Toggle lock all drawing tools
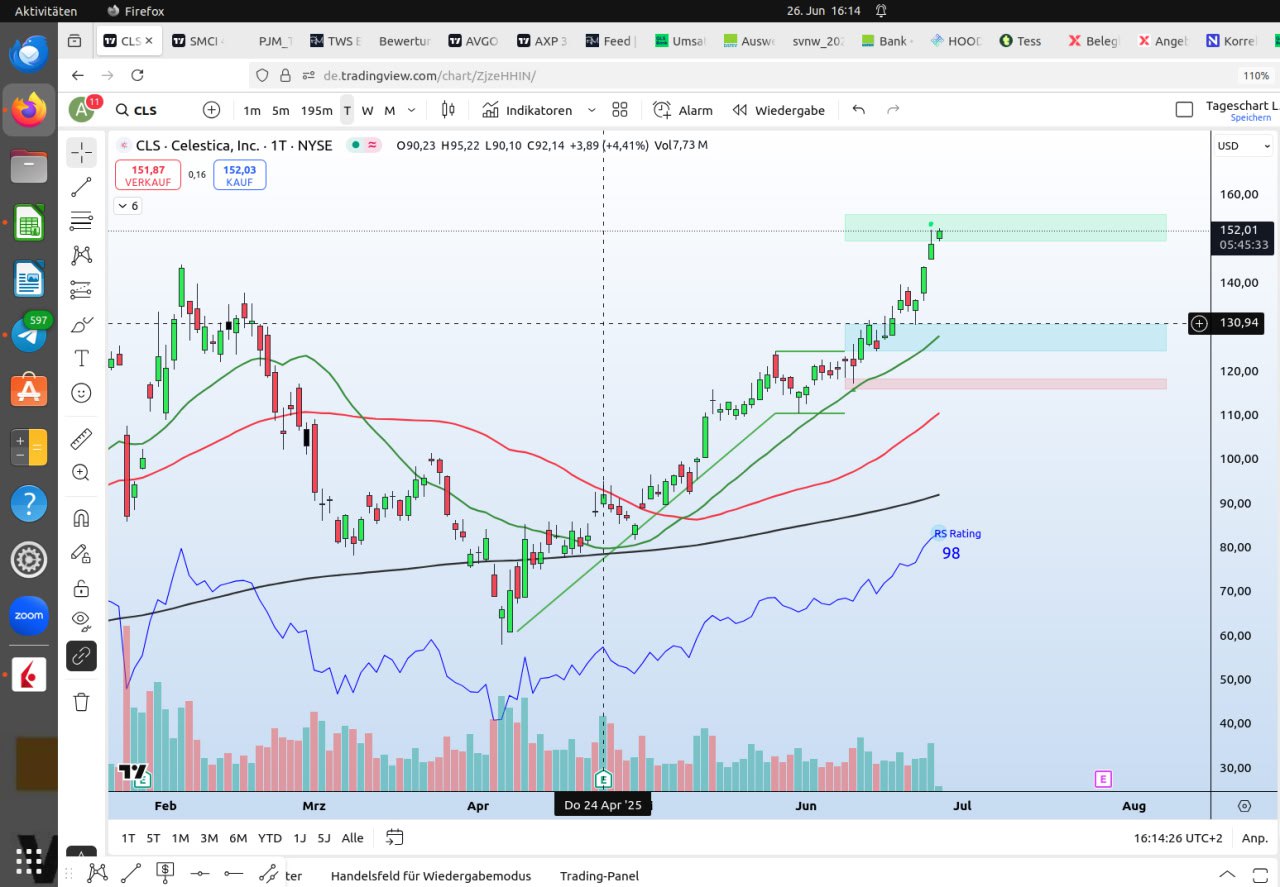The width and height of the screenshot is (1280, 887). [x=81, y=587]
